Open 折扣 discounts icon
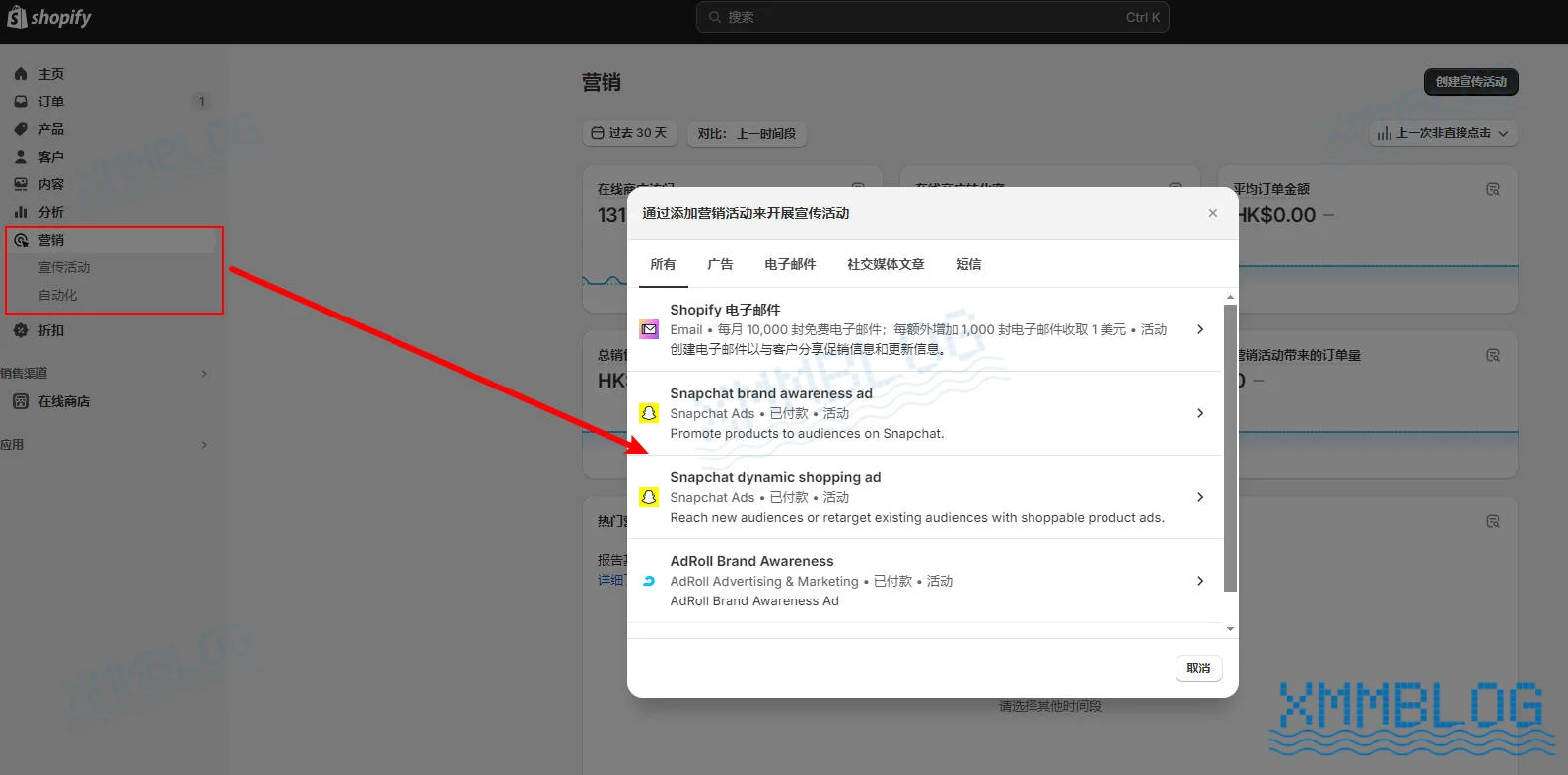 click(21, 330)
